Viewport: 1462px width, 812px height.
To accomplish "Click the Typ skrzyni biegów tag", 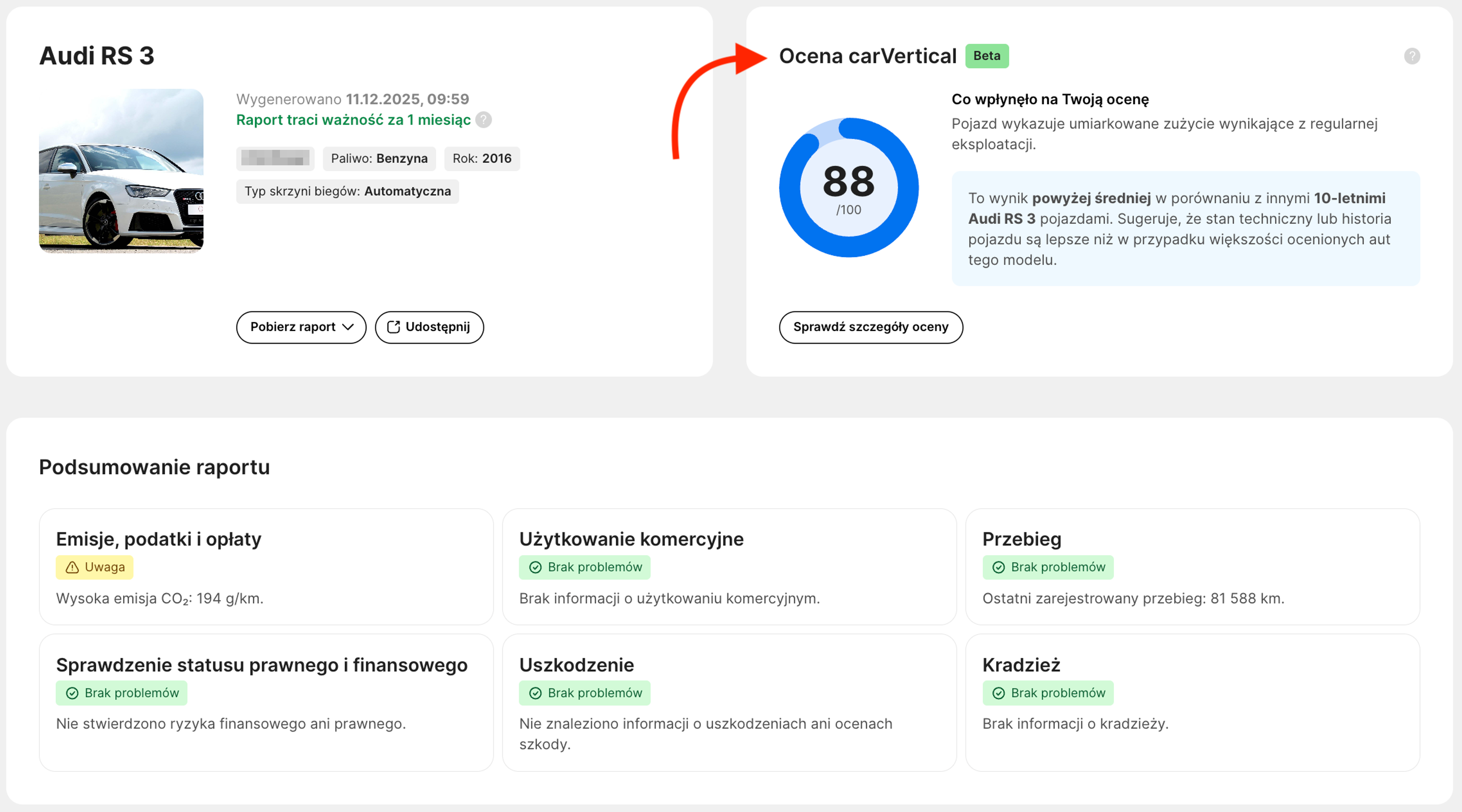I will 347,191.
